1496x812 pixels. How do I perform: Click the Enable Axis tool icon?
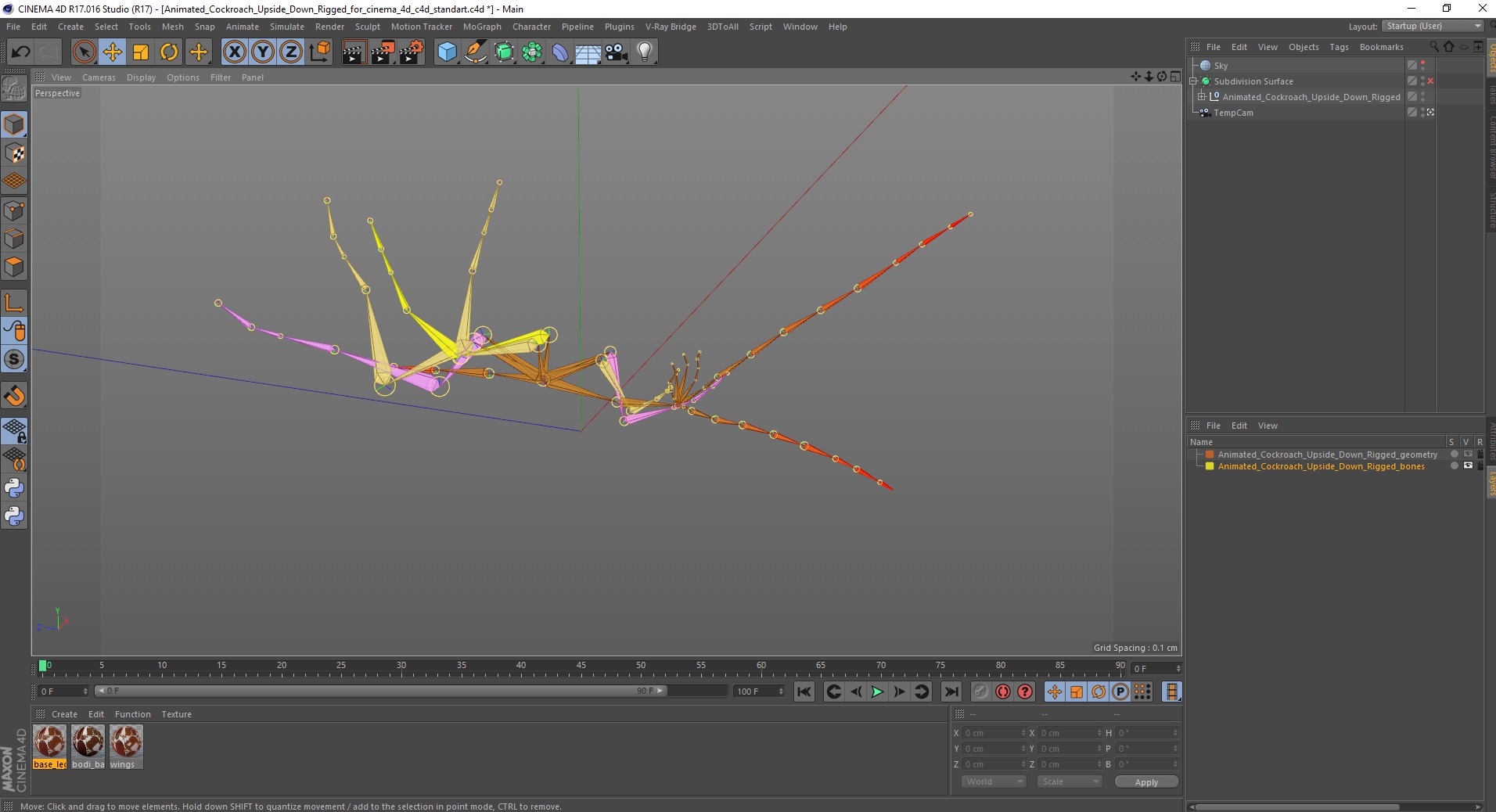[14, 303]
